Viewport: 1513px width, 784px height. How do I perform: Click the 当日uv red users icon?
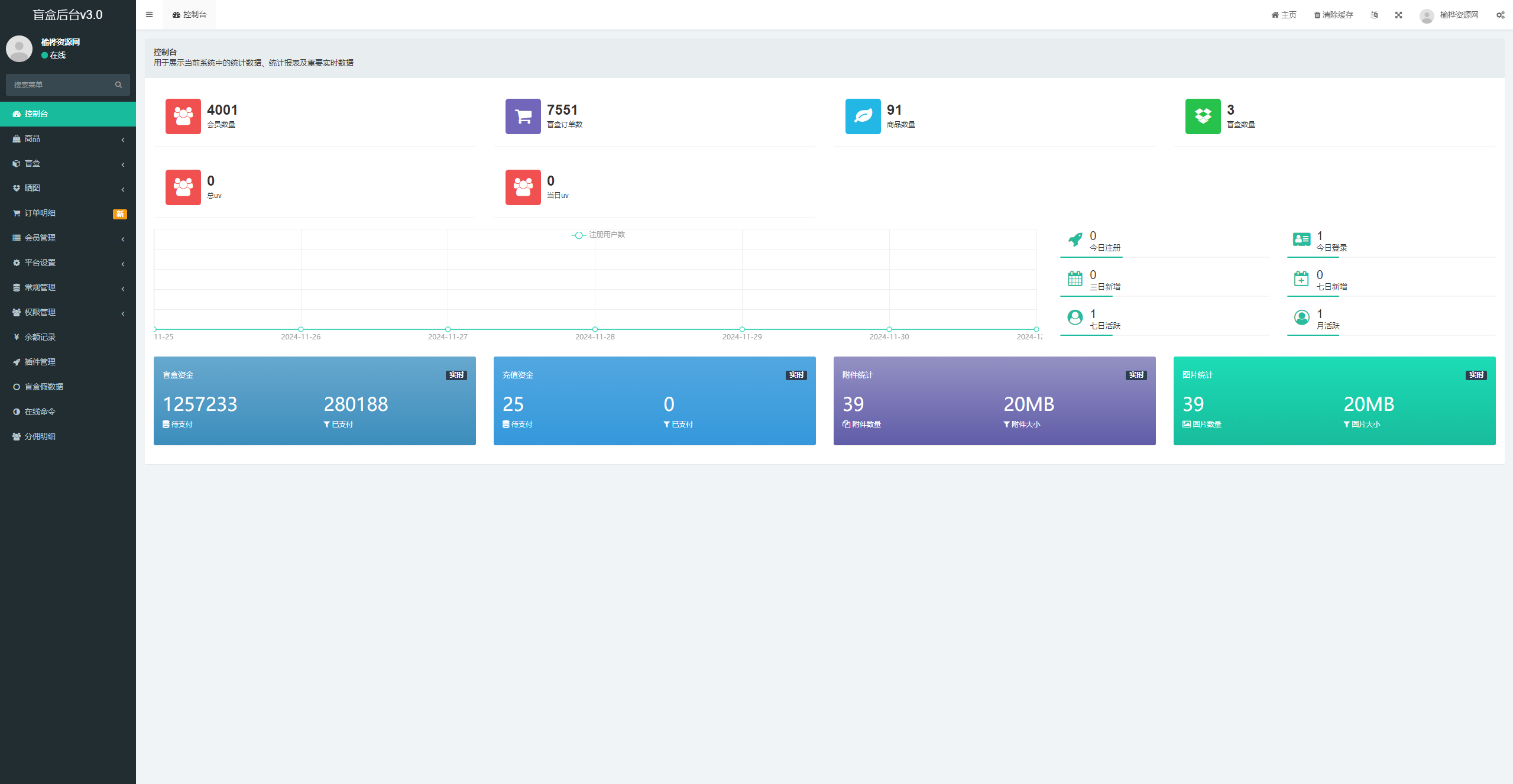[523, 187]
